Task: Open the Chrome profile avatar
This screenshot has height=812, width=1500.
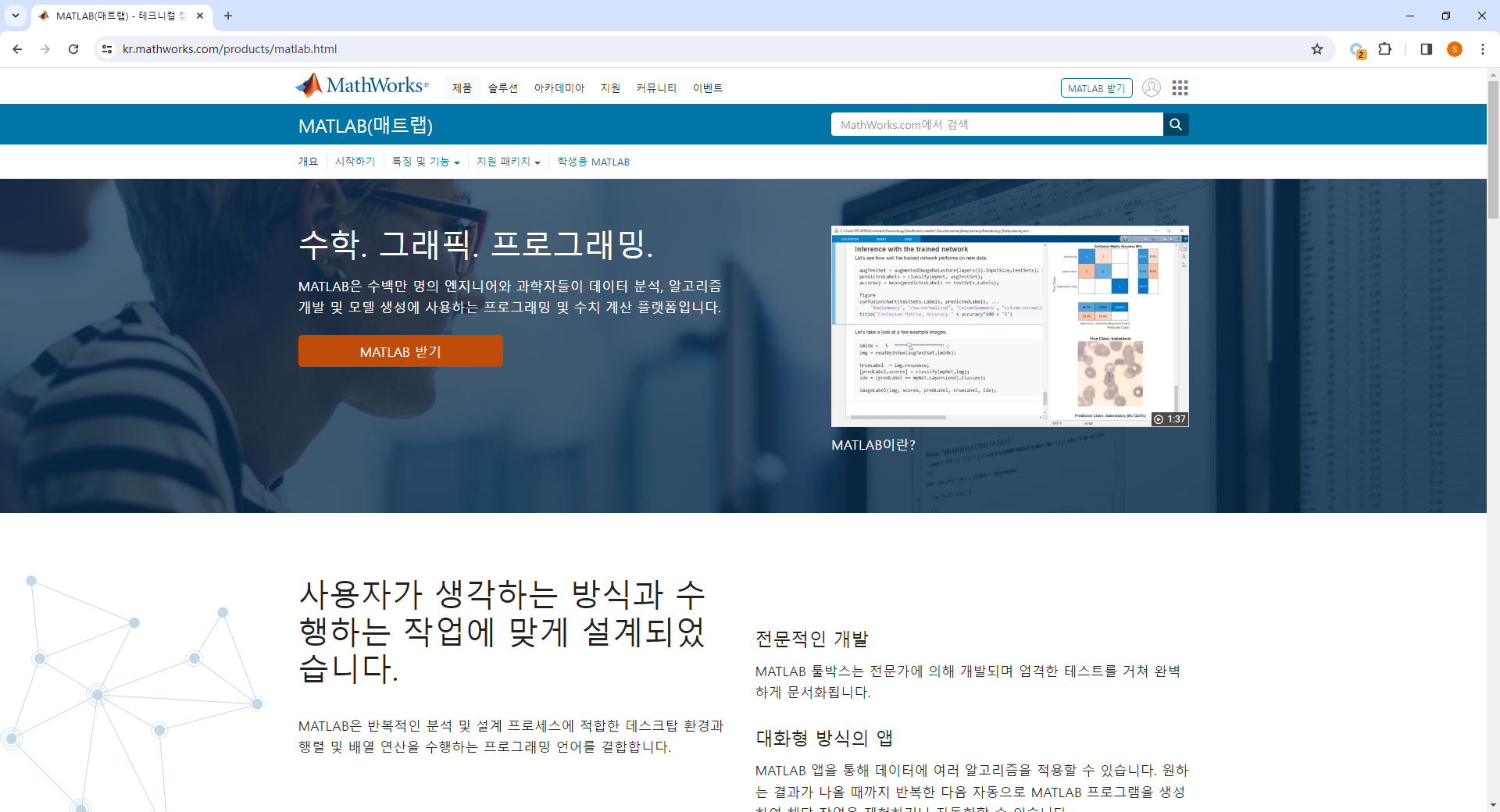Action: point(1454,49)
